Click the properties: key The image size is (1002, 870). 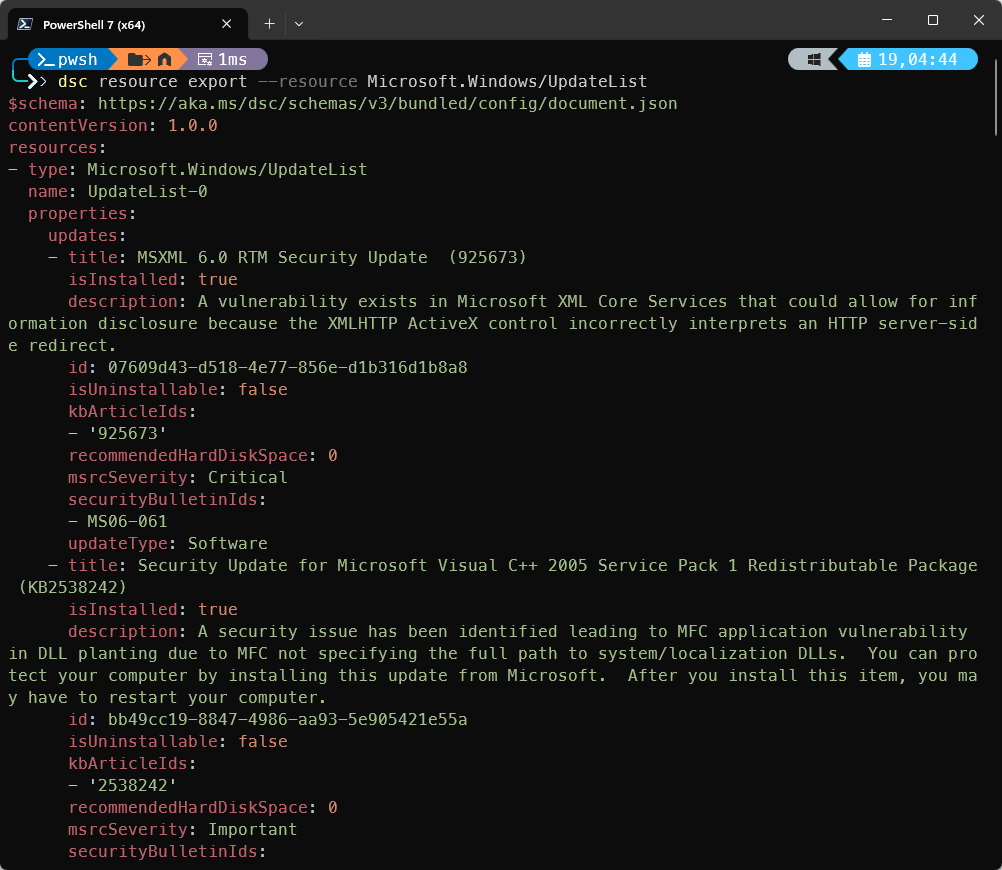(x=82, y=214)
